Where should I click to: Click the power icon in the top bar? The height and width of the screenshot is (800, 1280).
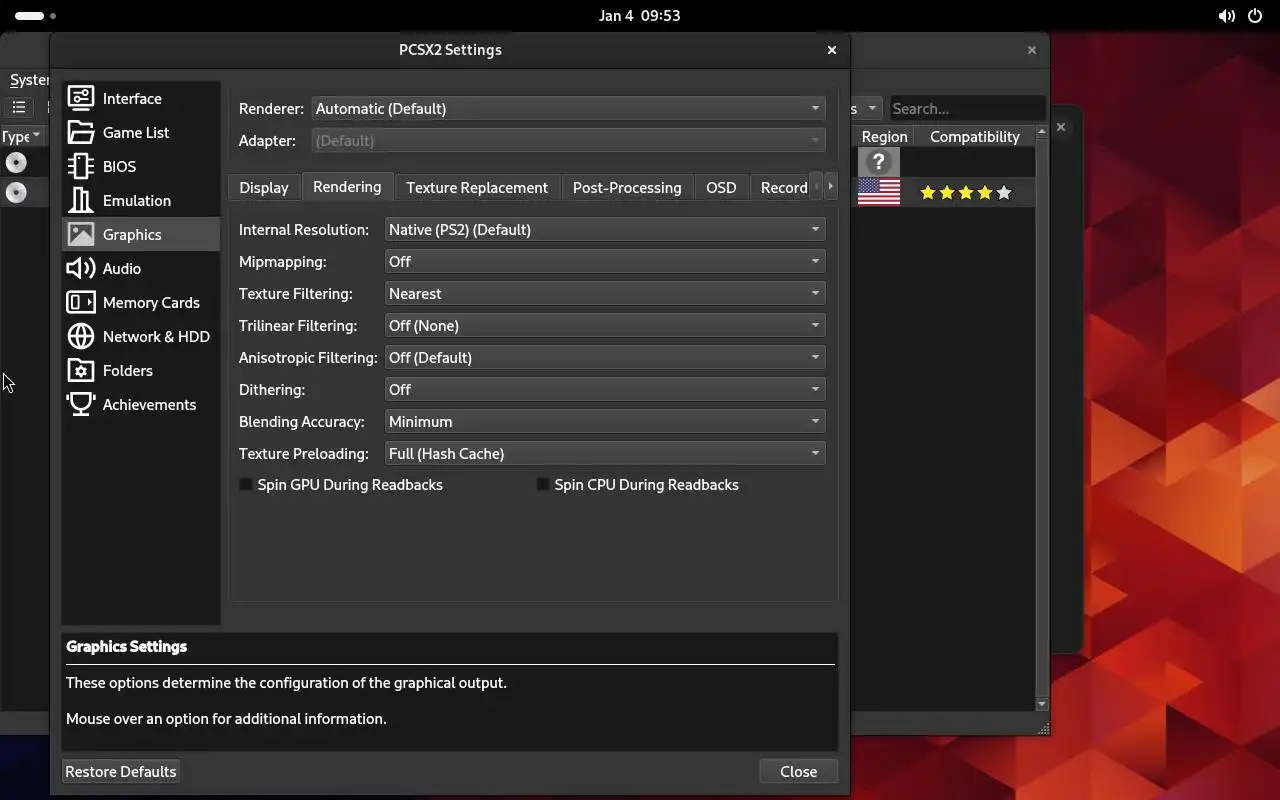click(x=1255, y=16)
